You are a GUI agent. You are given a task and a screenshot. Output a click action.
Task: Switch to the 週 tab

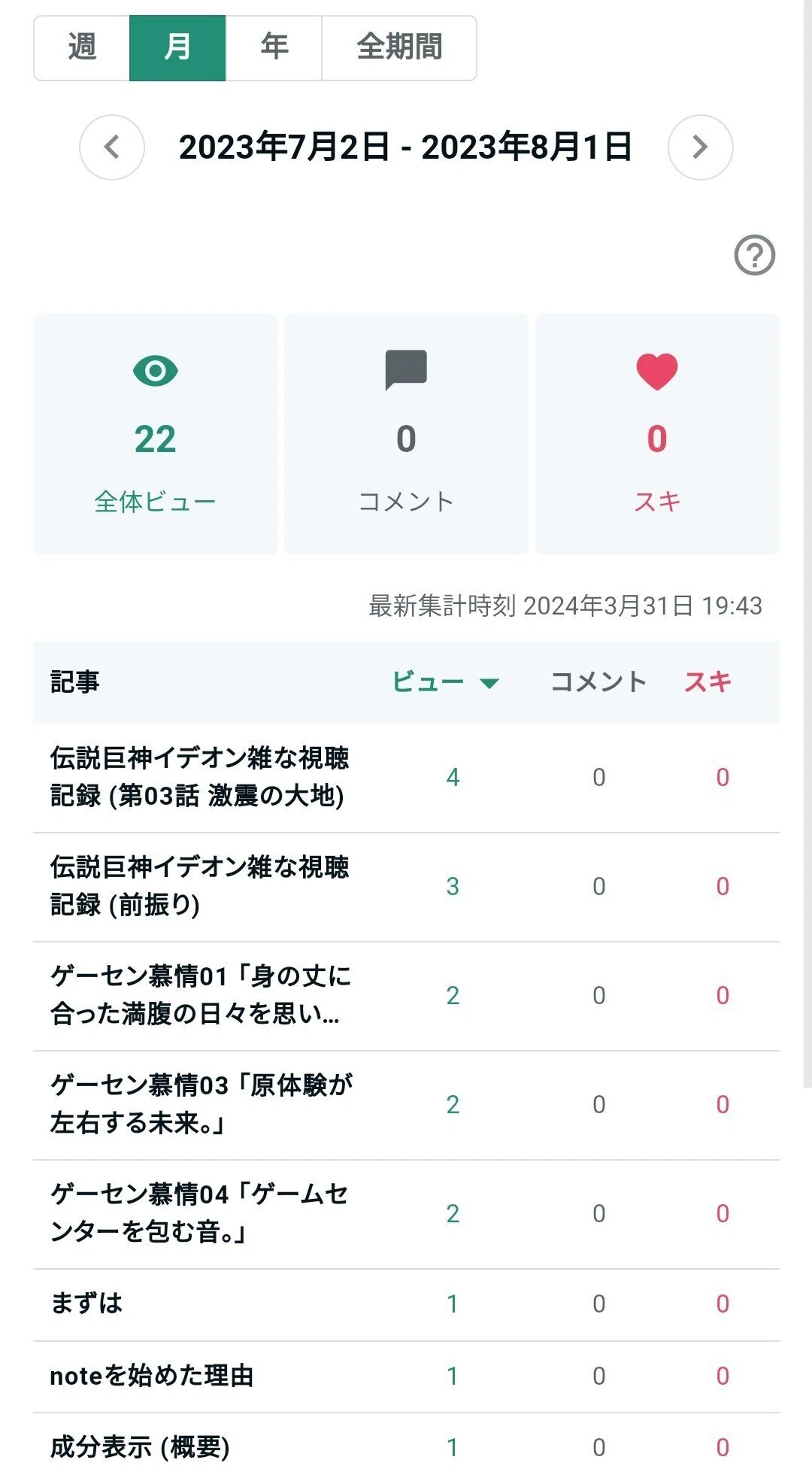(82, 47)
